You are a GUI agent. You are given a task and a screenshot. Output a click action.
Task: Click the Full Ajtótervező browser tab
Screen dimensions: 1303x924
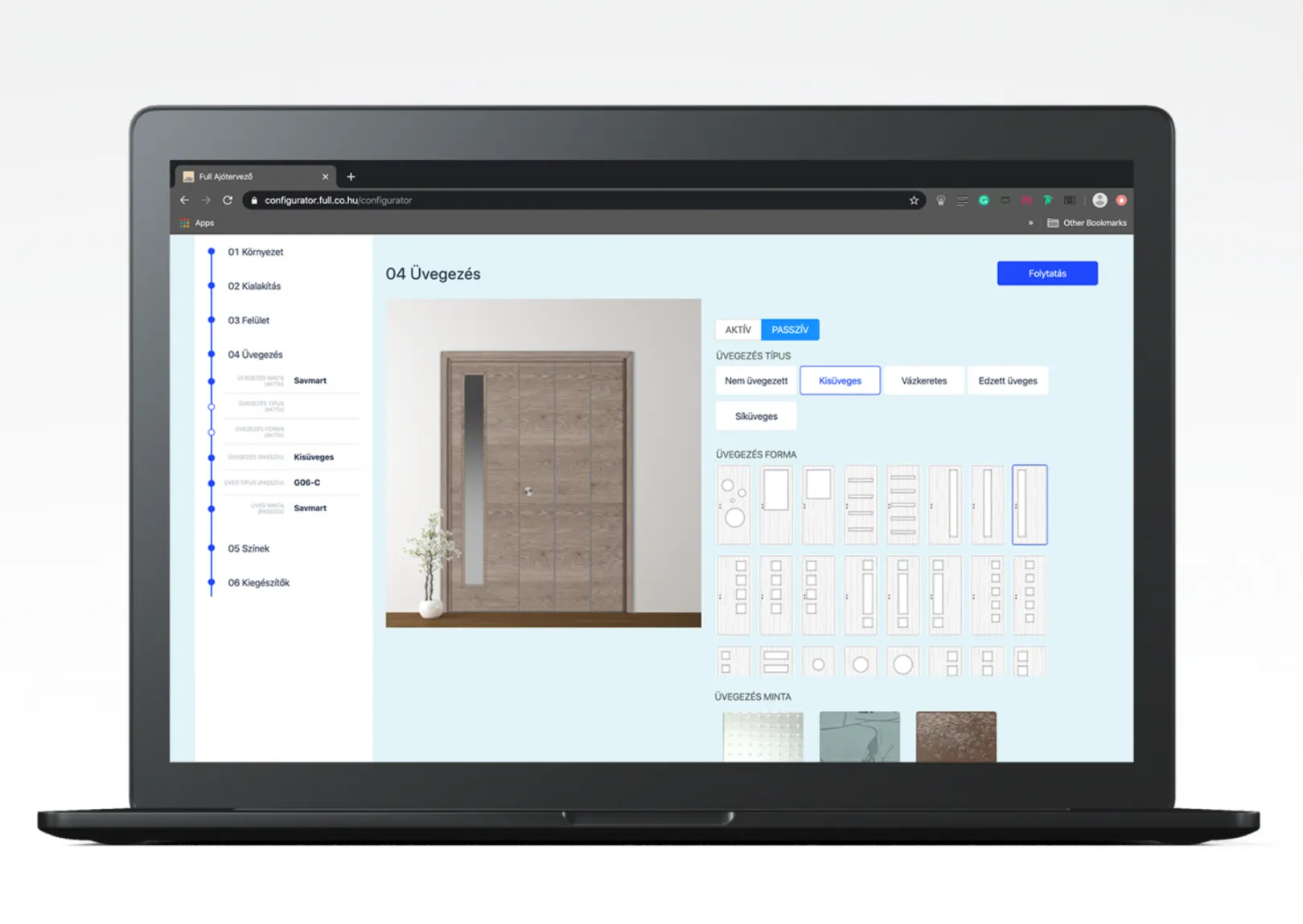[256, 177]
